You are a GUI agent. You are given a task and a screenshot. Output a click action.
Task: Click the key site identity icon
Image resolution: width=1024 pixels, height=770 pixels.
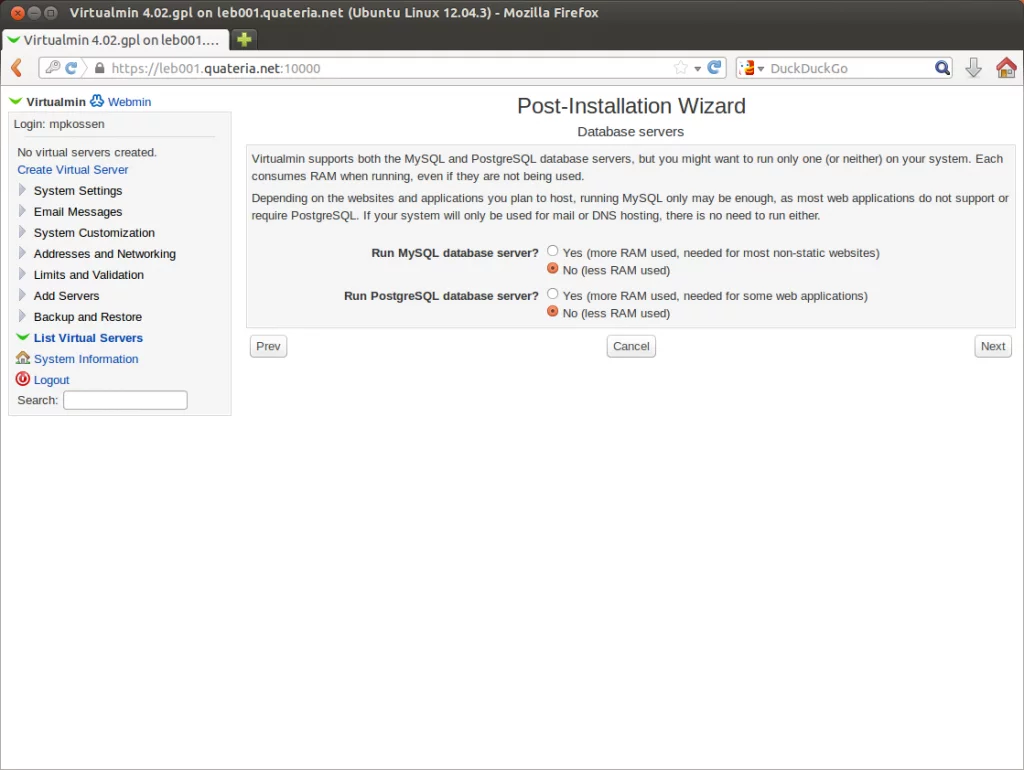pos(54,67)
